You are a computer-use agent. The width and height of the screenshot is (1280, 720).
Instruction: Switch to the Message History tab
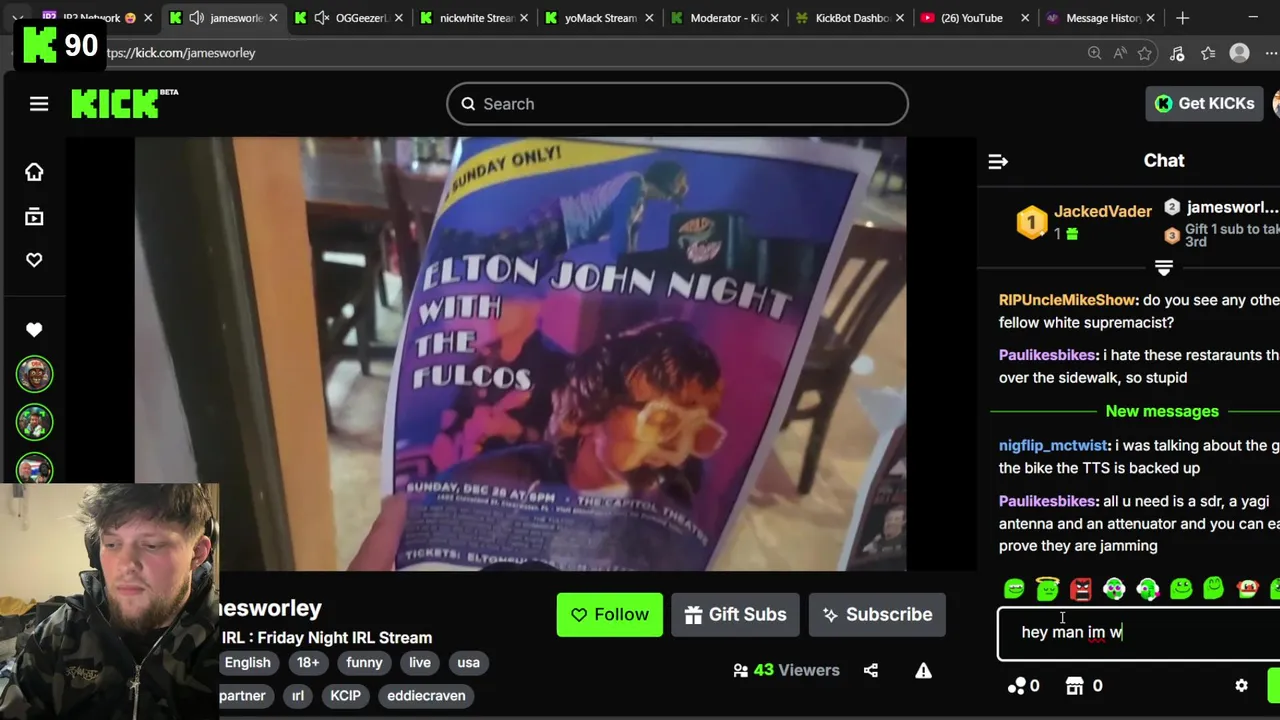click(x=1100, y=18)
